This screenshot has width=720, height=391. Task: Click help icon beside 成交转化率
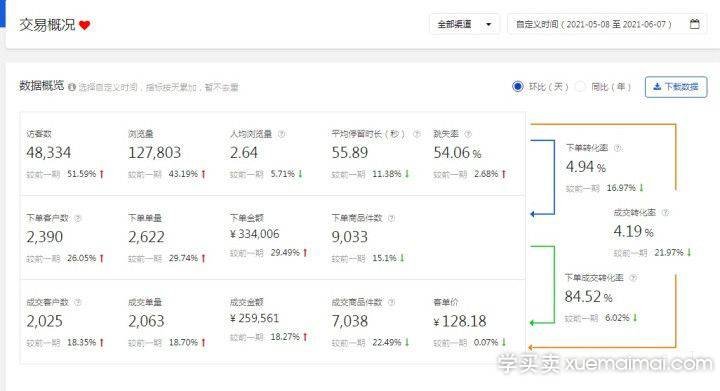[x=665, y=212]
